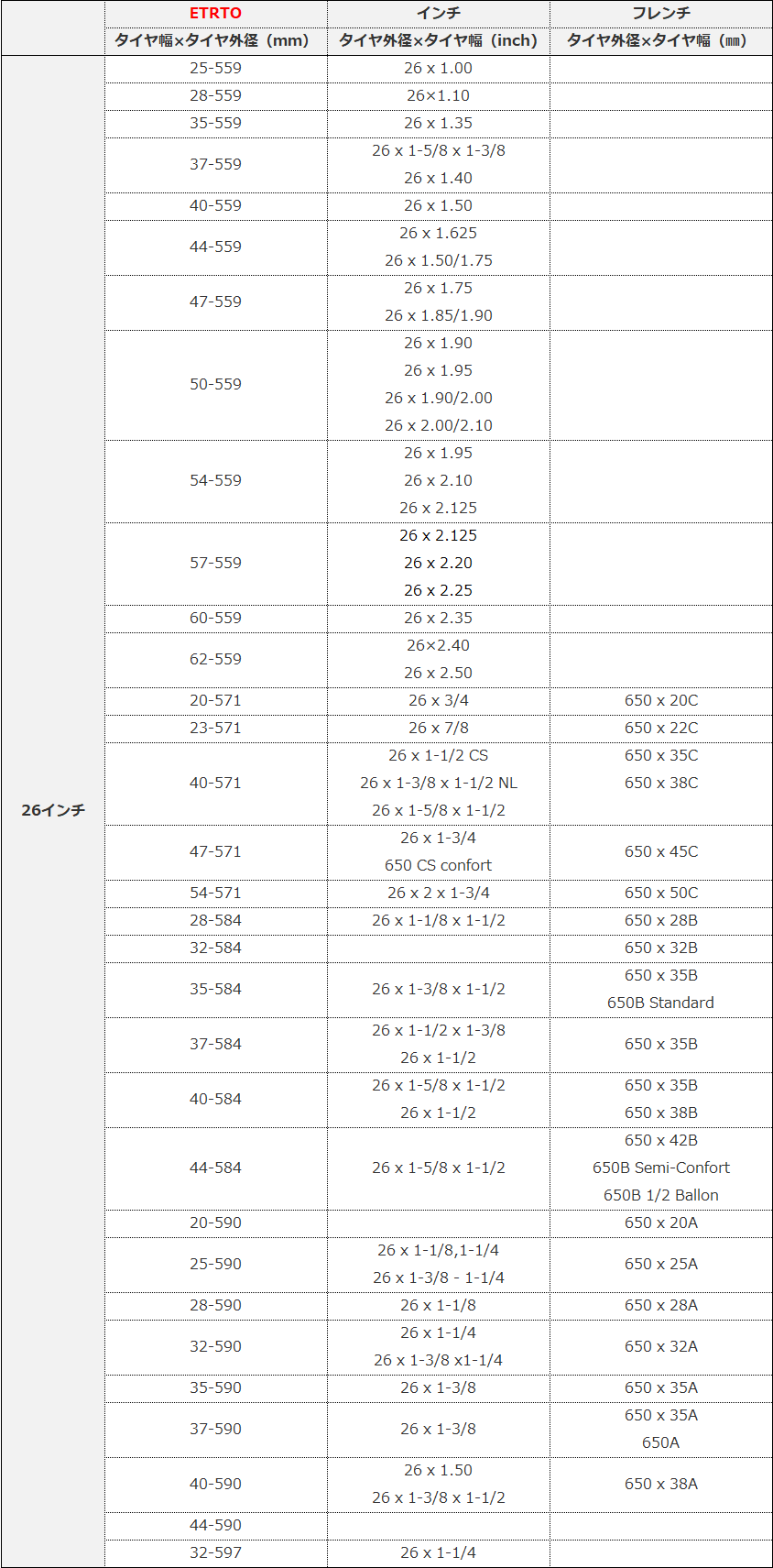The width and height of the screenshot is (773, 1568).
Task: Select the 650 CS confort entry
Action: (438, 865)
